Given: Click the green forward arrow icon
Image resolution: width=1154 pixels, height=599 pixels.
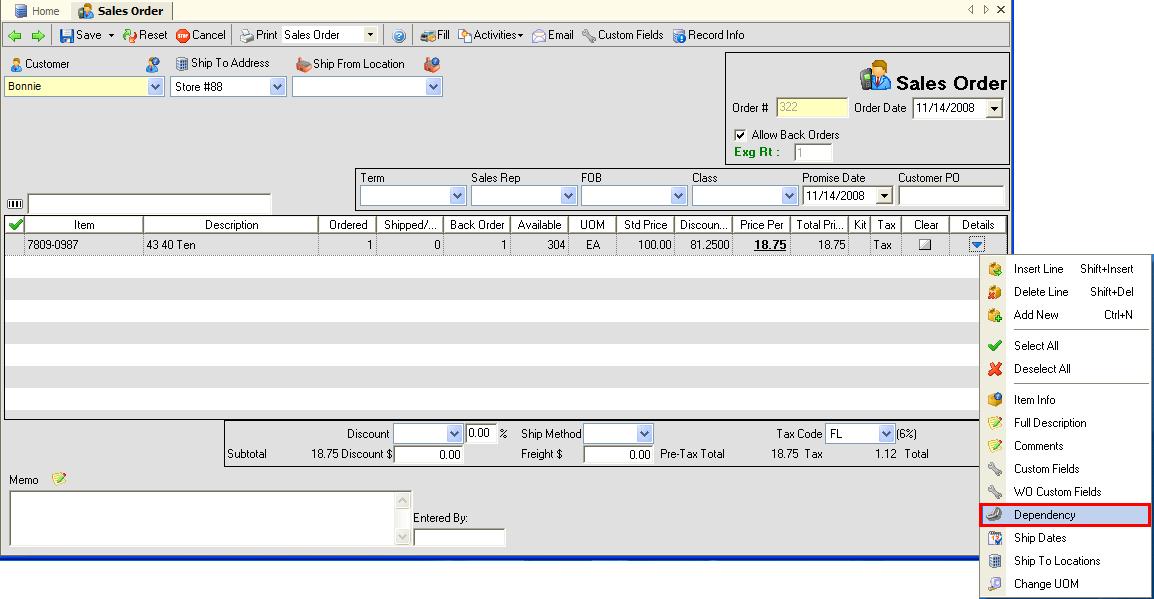Looking at the screenshot, I should 38,35.
